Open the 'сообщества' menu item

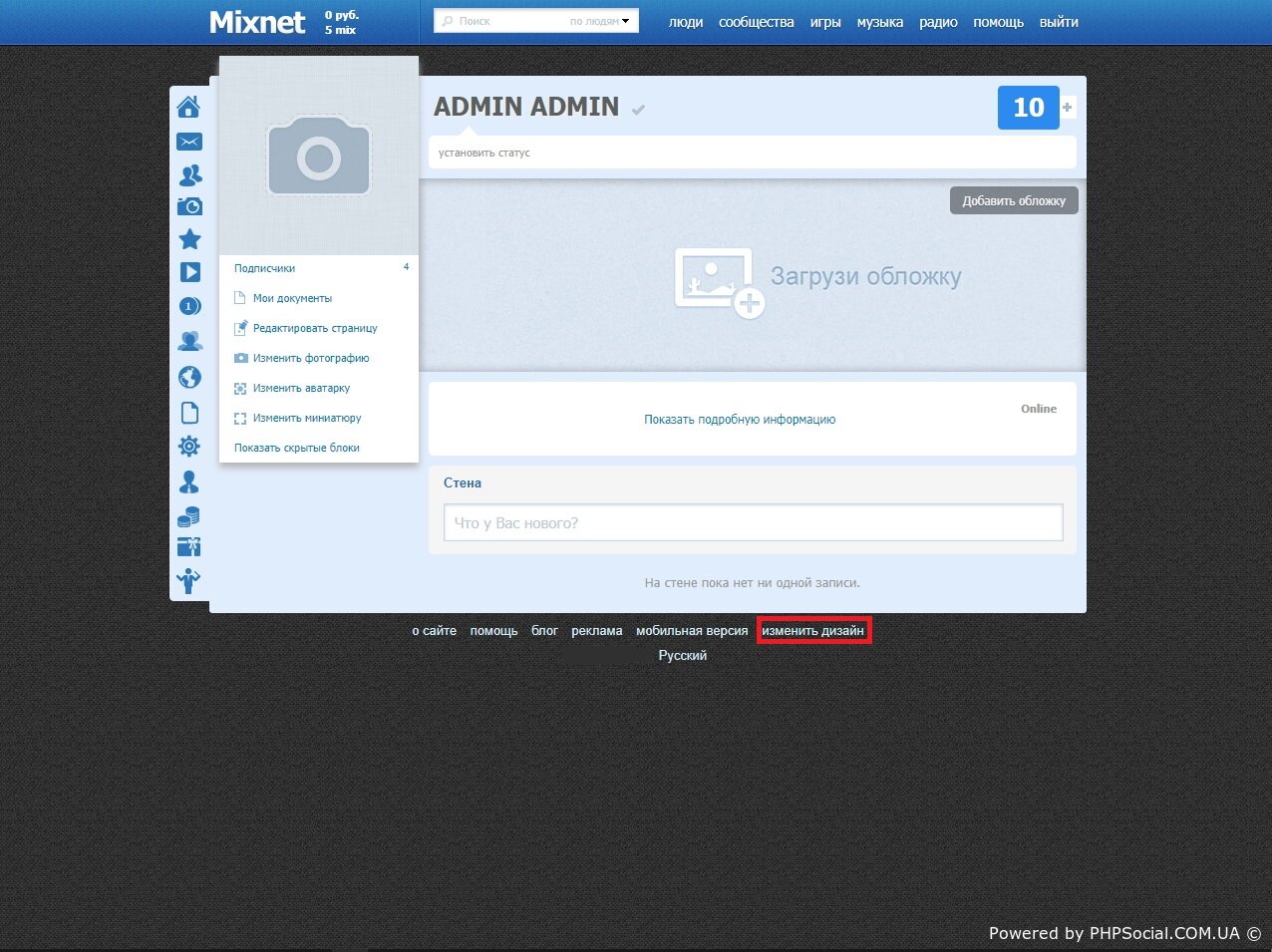pyautogui.click(x=757, y=22)
